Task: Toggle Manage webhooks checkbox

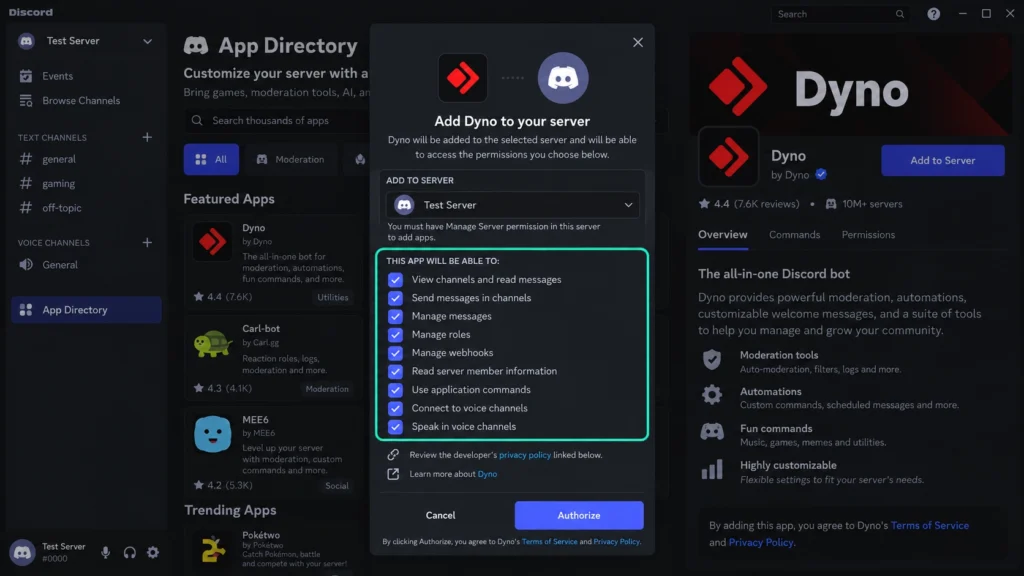Action: 395,353
